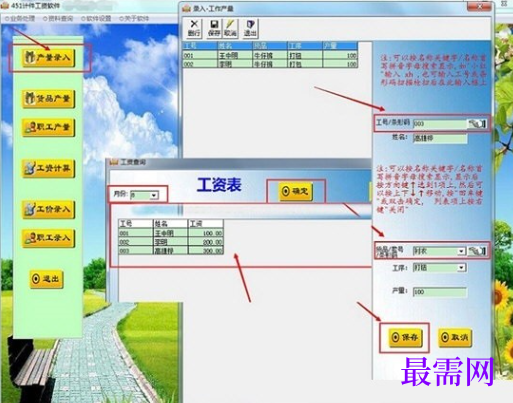Click the search icon beside 工号/条形码 field
Screen dimensions: 513x403
tap(477, 124)
